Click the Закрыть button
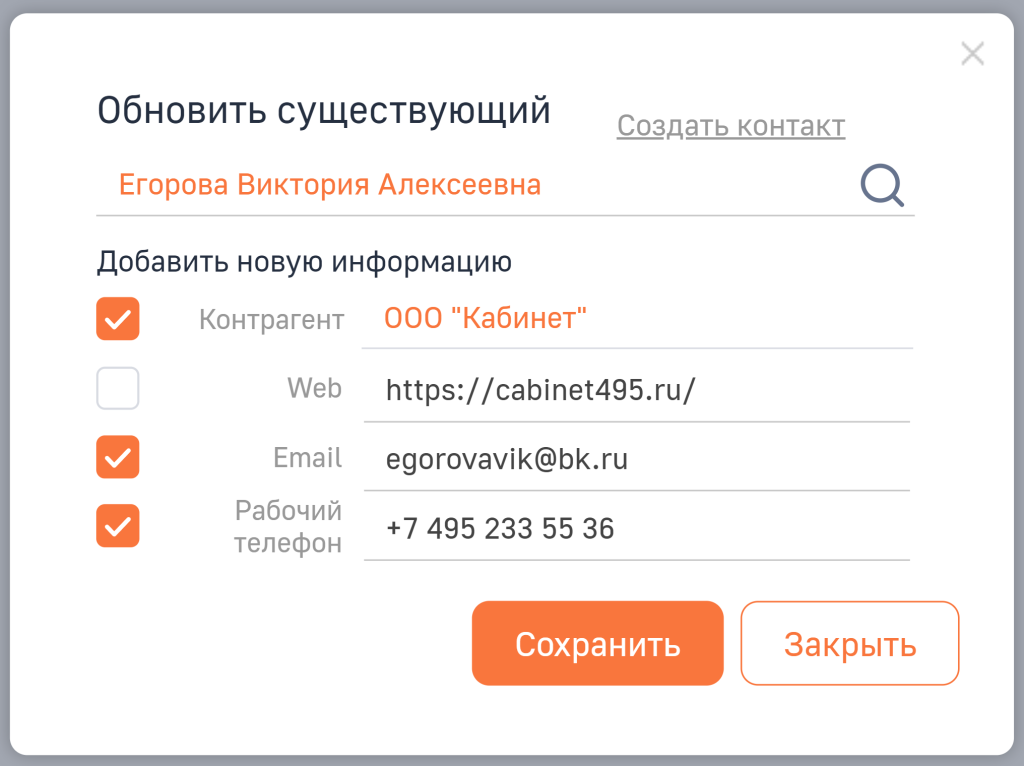The width and height of the screenshot is (1024, 766). coord(849,643)
